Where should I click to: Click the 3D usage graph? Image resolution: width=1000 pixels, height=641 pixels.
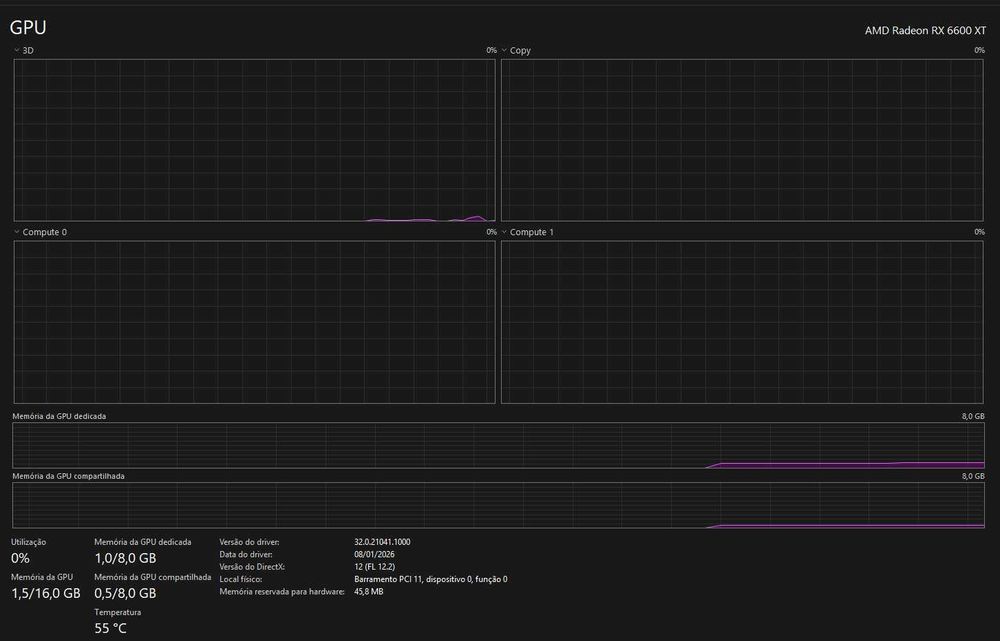click(x=254, y=140)
